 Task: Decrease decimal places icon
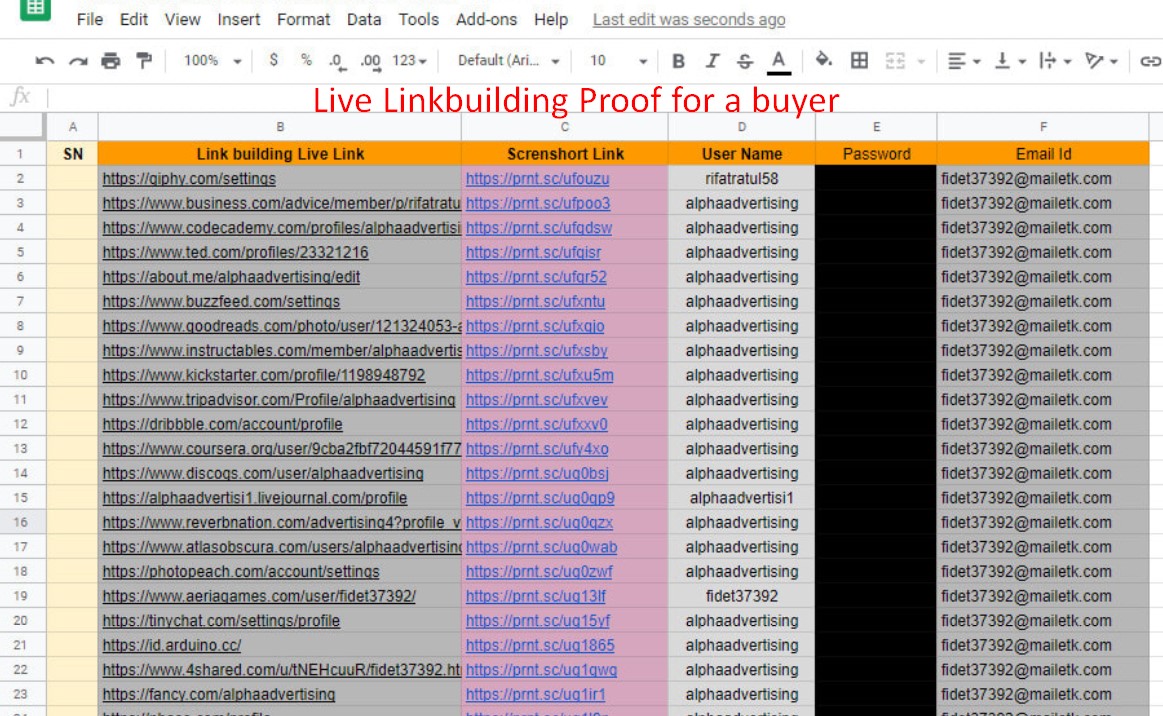[x=337, y=61]
